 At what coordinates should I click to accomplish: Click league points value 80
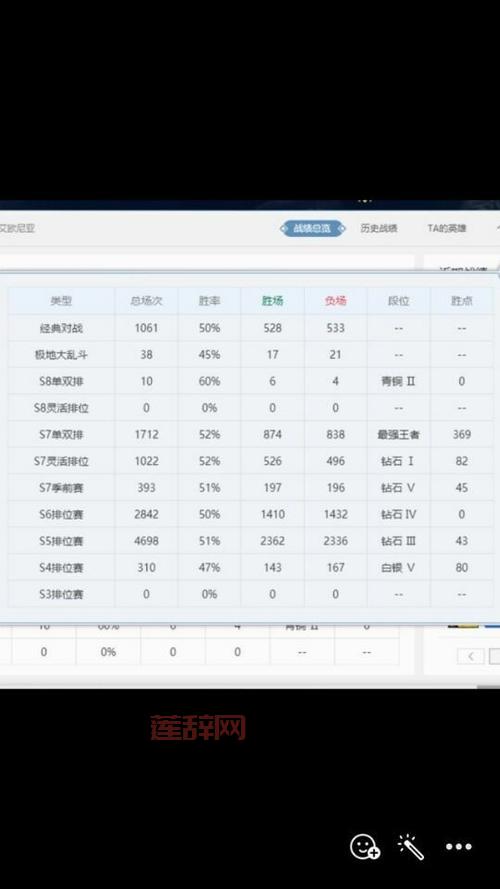[x=461, y=568]
